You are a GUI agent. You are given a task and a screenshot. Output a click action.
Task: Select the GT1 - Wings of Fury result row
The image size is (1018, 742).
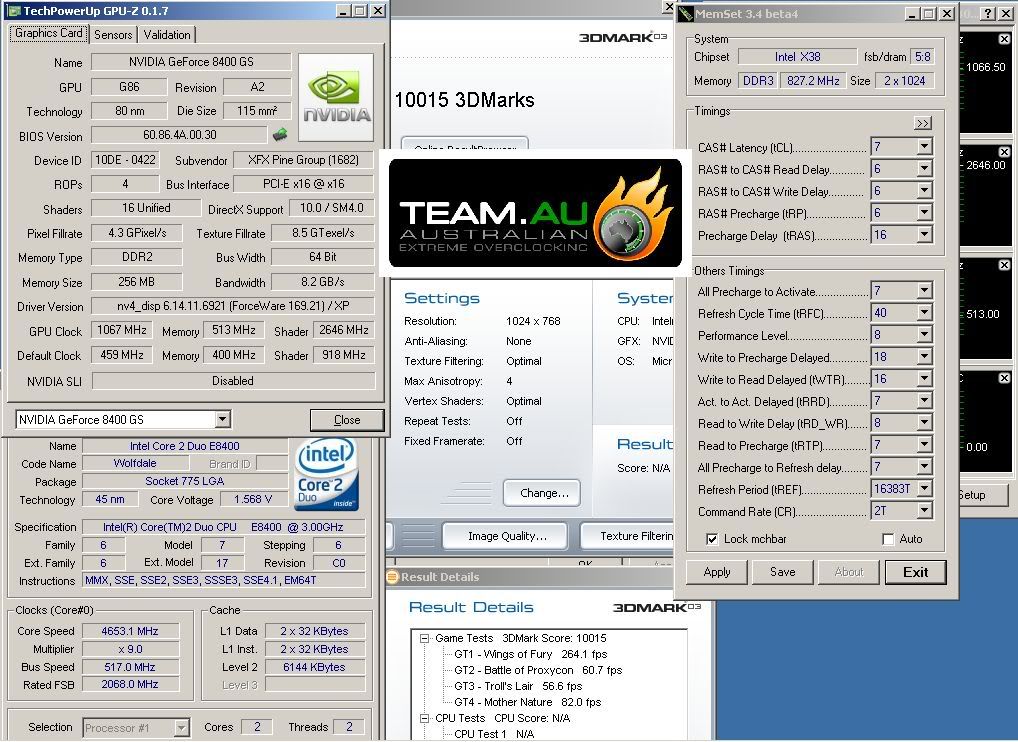(530, 654)
